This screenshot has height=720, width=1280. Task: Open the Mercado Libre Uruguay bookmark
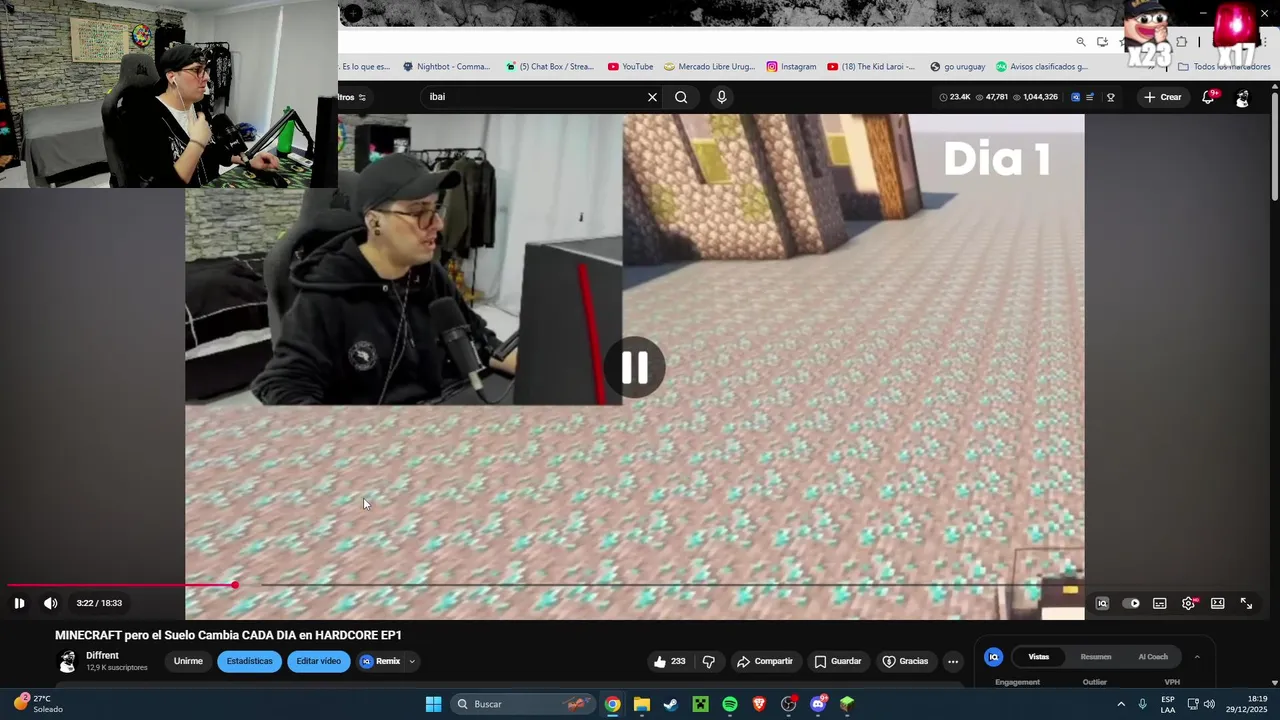(709, 67)
